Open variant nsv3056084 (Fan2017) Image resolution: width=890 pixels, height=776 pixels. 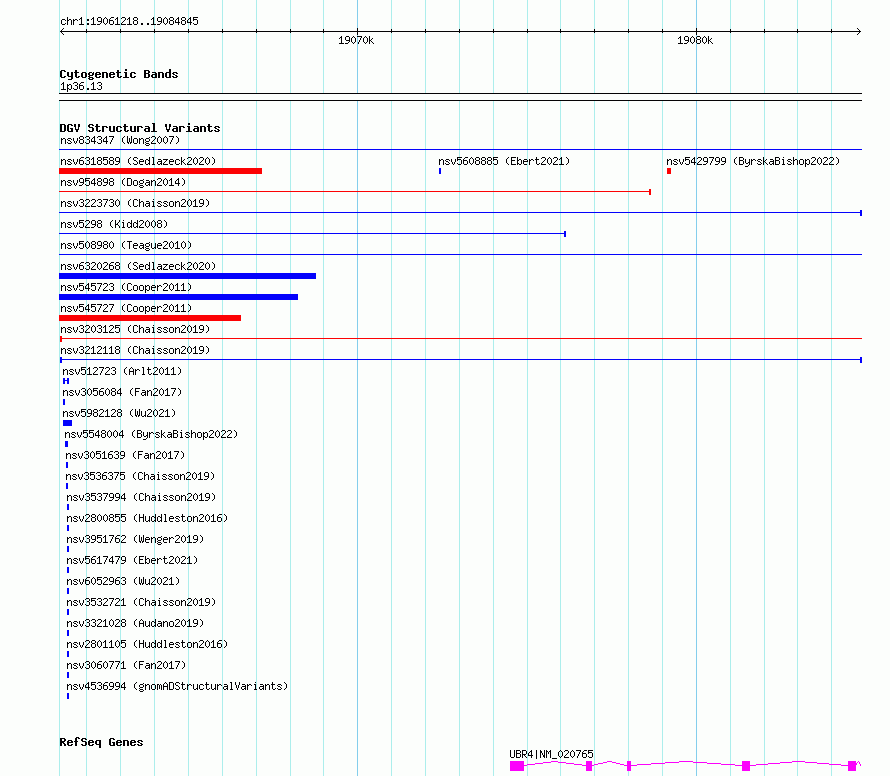(x=122, y=392)
